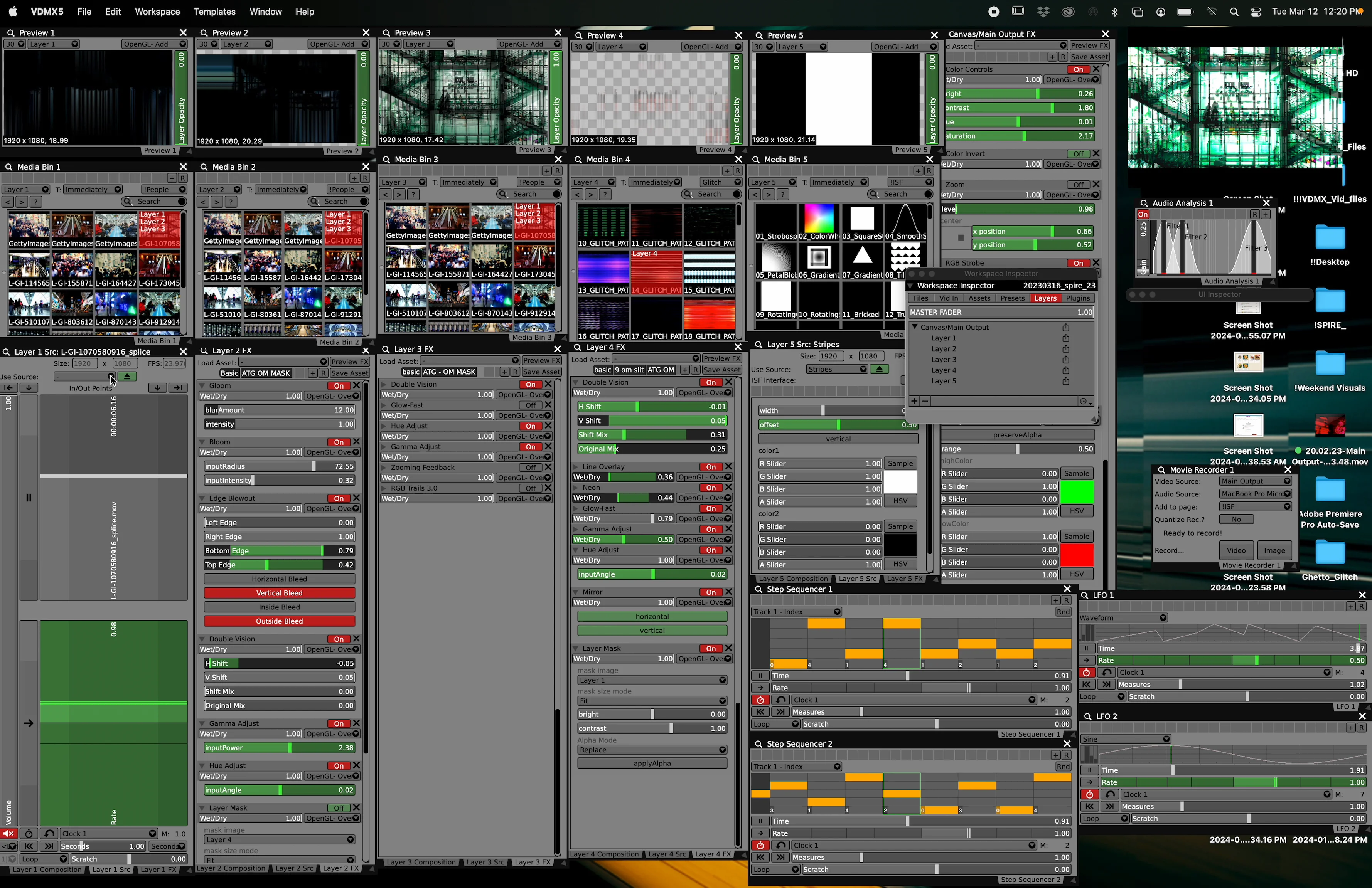Select Layer 3 Src tab
The width and height of the screenshot is (1372, 888).
(x=485, y=862)
